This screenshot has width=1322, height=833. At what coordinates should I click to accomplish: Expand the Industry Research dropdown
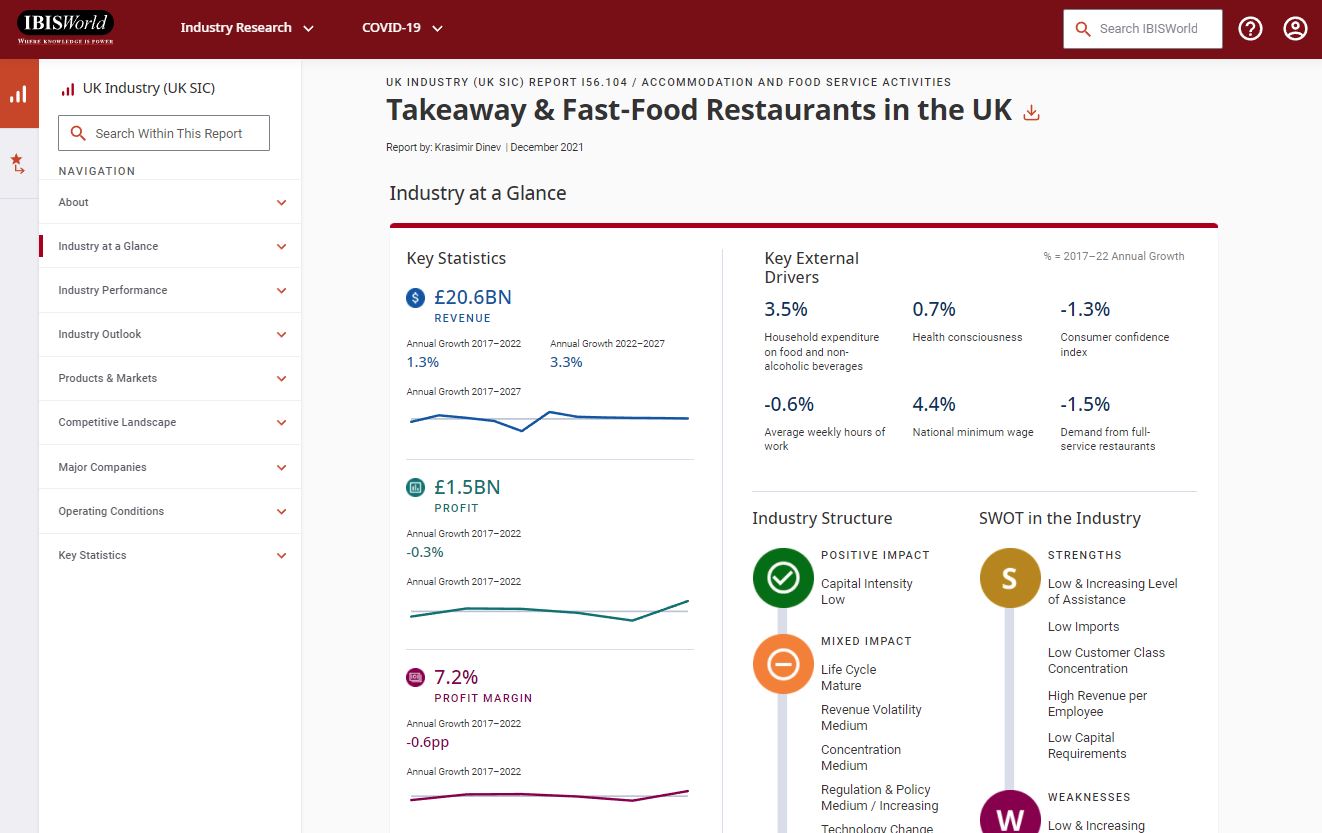click(246, 28)
